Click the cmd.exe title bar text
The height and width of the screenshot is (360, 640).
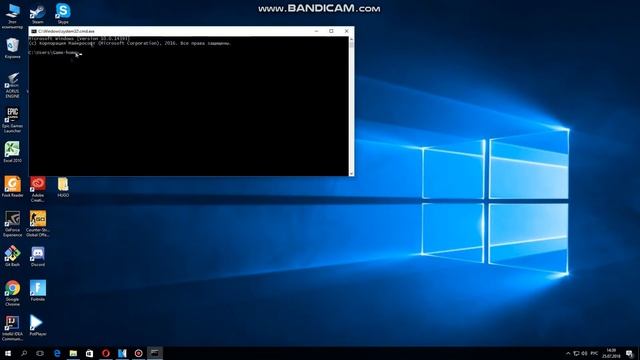coord(66,31)
